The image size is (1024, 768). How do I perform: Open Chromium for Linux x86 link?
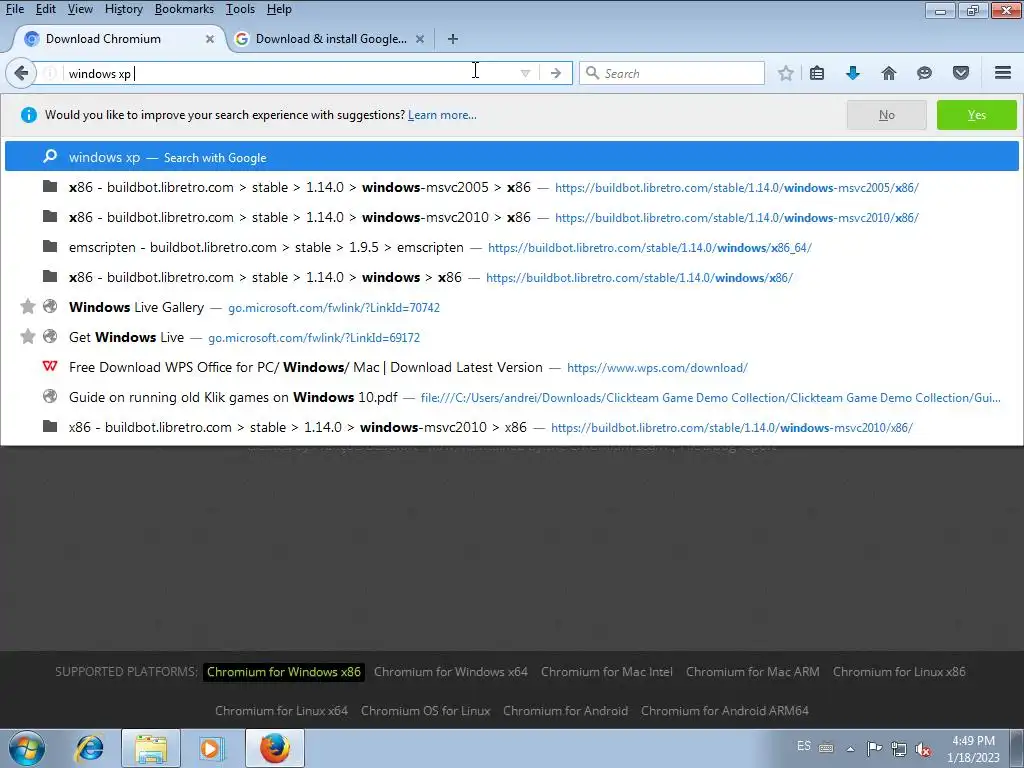899,671
